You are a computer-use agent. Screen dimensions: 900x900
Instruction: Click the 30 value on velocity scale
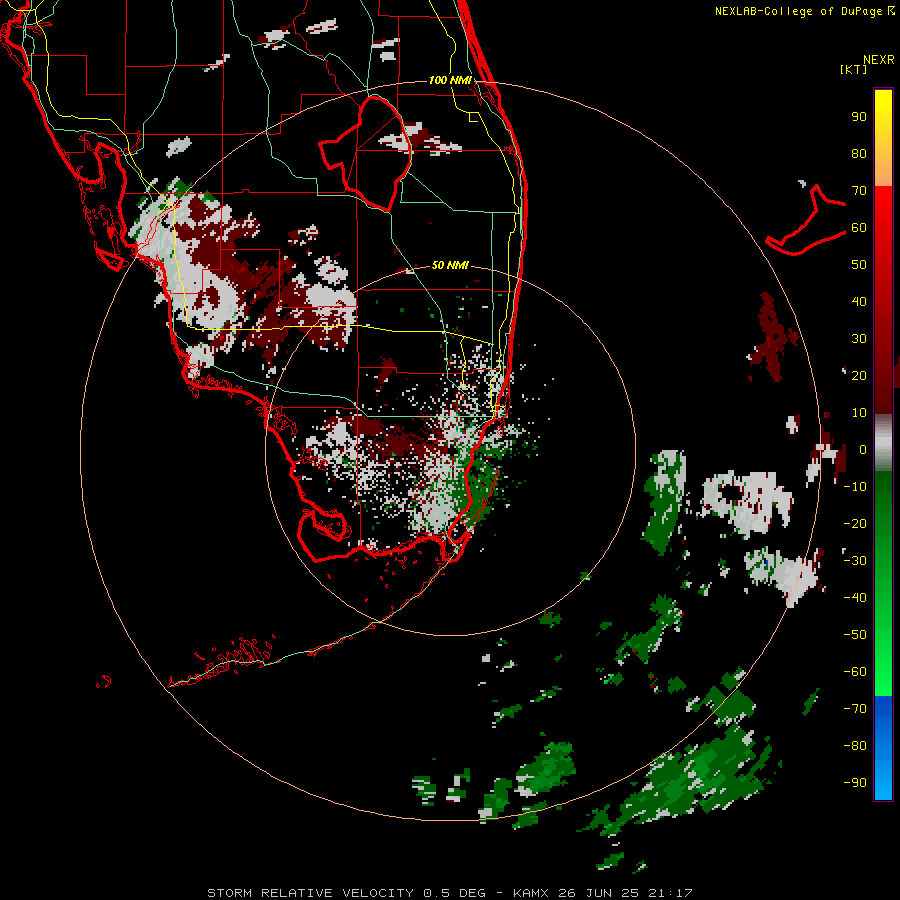[x=859, y=339]
